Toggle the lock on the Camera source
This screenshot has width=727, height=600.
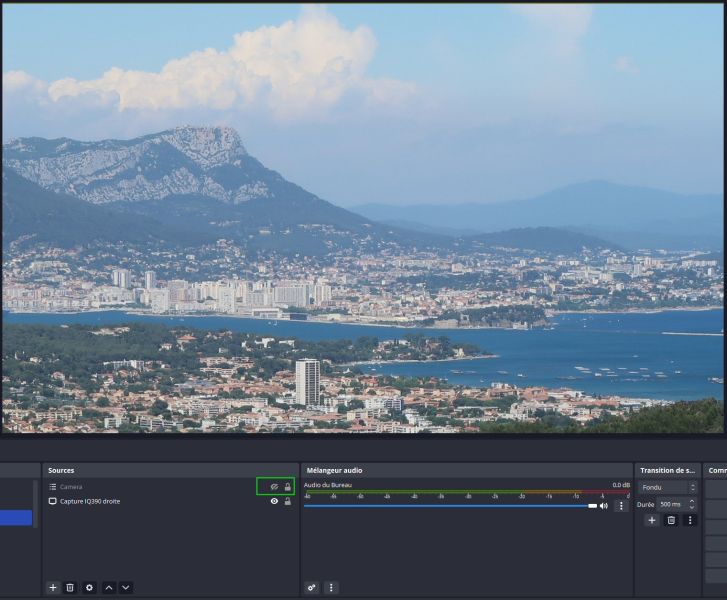[x=287, y=487]
